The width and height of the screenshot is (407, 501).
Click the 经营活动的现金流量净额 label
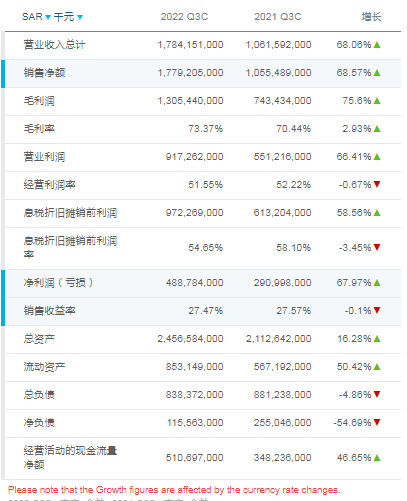pyautogui.click(x=70, y=457)
